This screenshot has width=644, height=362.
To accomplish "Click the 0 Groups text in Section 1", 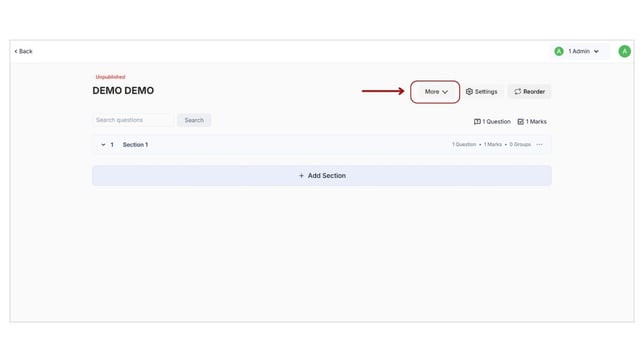I will [520, 145].
